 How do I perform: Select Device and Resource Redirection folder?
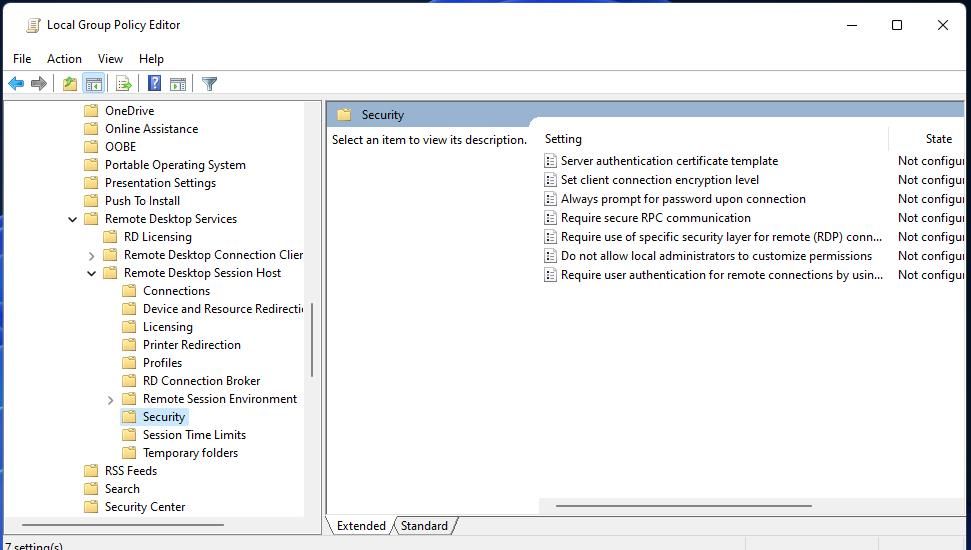223,308
